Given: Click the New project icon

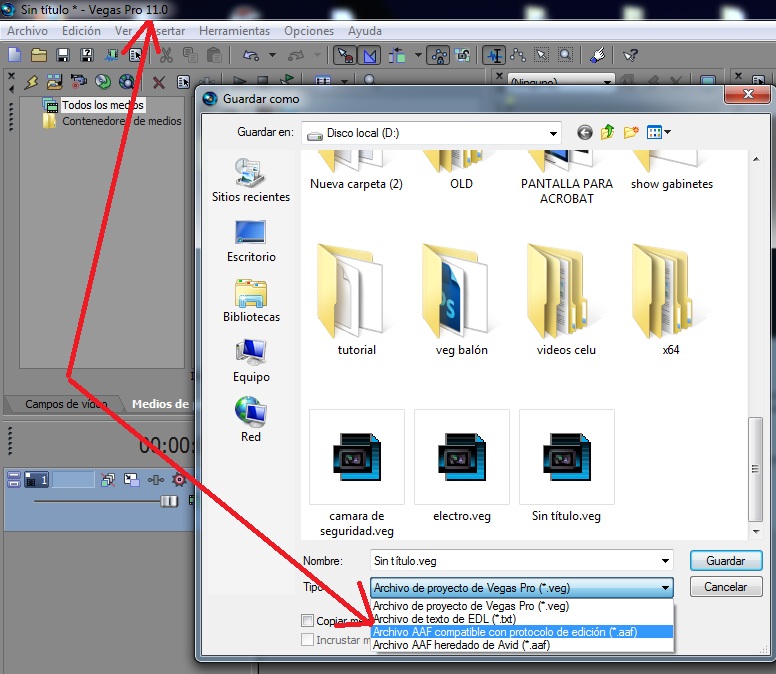Looking at the screenshot, I should (14, 55).
